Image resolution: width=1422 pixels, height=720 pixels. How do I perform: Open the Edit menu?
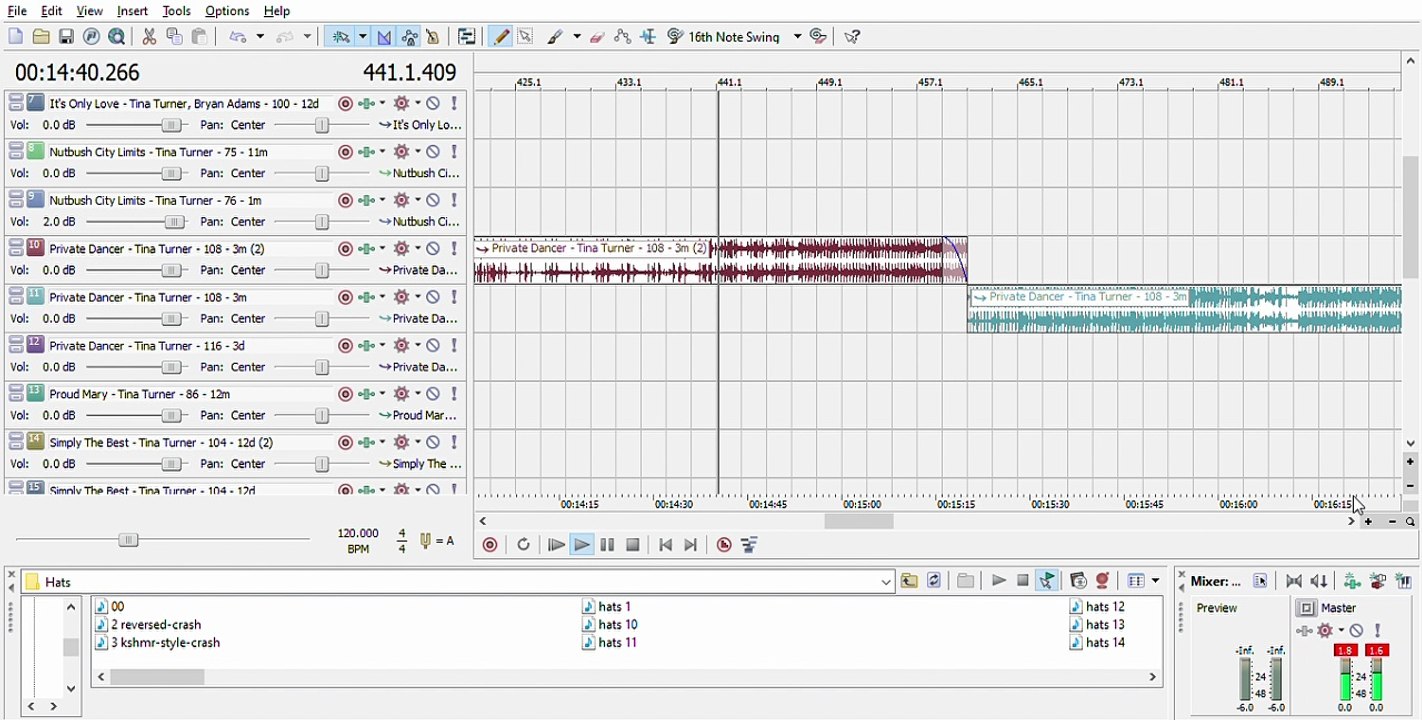tap(51, 11)
